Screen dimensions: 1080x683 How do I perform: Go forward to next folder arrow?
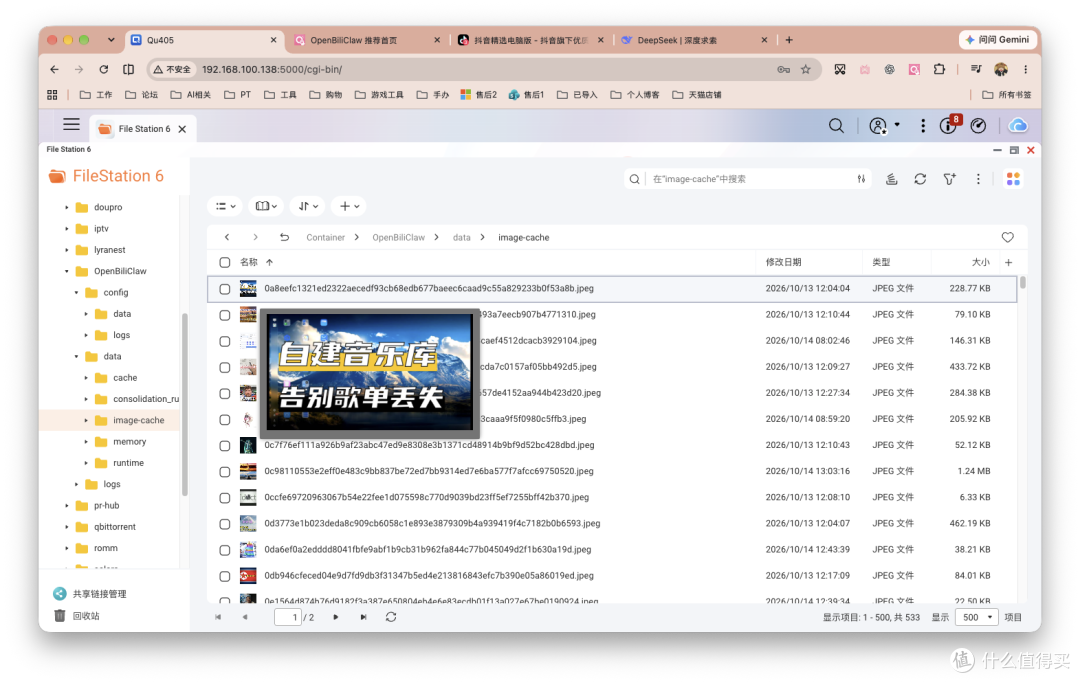[256, 238]
